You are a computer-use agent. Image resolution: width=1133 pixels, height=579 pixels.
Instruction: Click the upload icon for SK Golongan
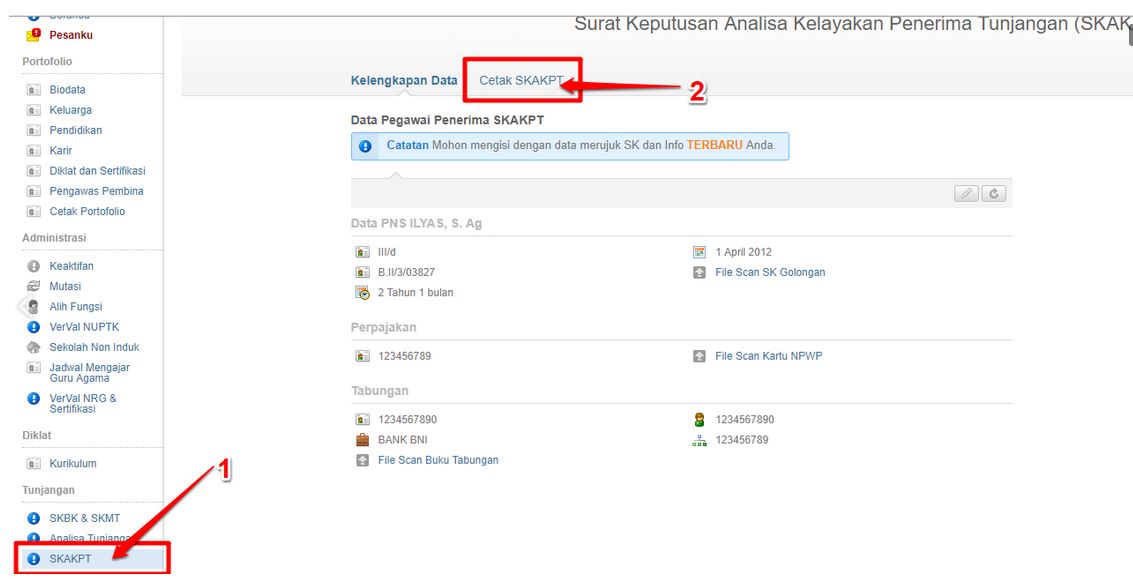click(700, 272)
